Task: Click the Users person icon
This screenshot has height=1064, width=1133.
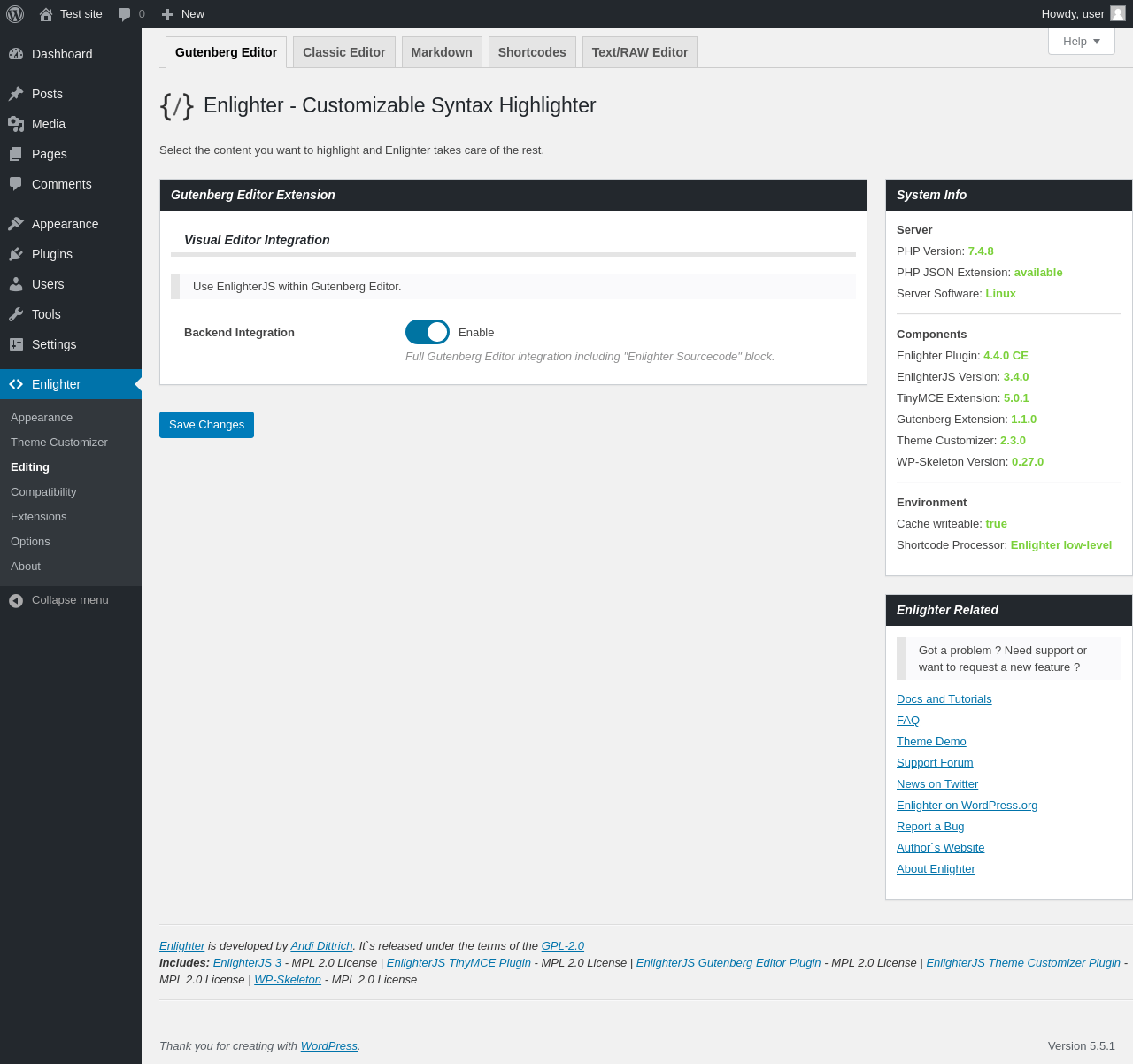Action: (x=16, y=284)
